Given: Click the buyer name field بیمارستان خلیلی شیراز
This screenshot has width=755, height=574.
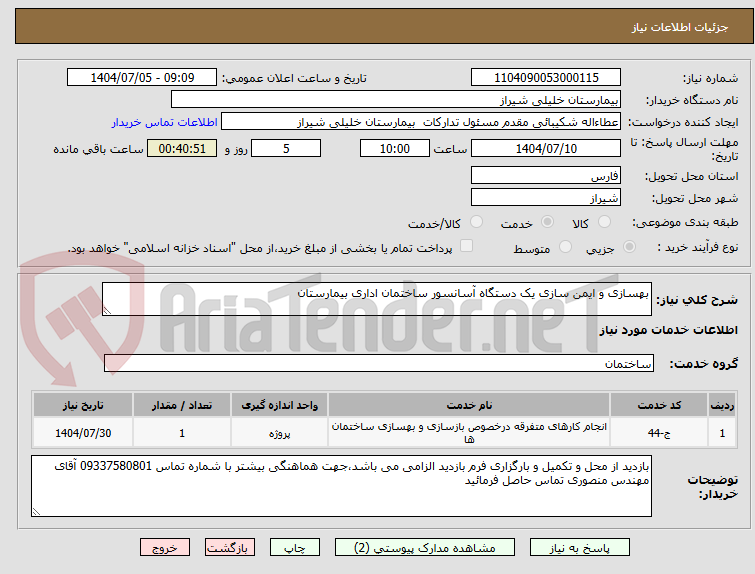Looking at the screenshot, I should pyautogui.click(x=396, y=100).
